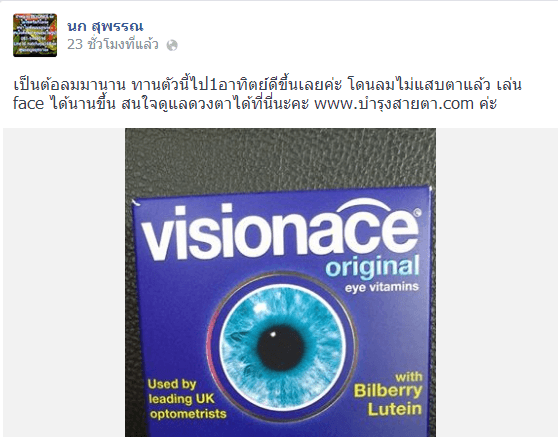Image resolution: width=558 pixels, height=437 pixels.
Task: Click the globe public privacy icon
Action: click(x=172, y=45)
